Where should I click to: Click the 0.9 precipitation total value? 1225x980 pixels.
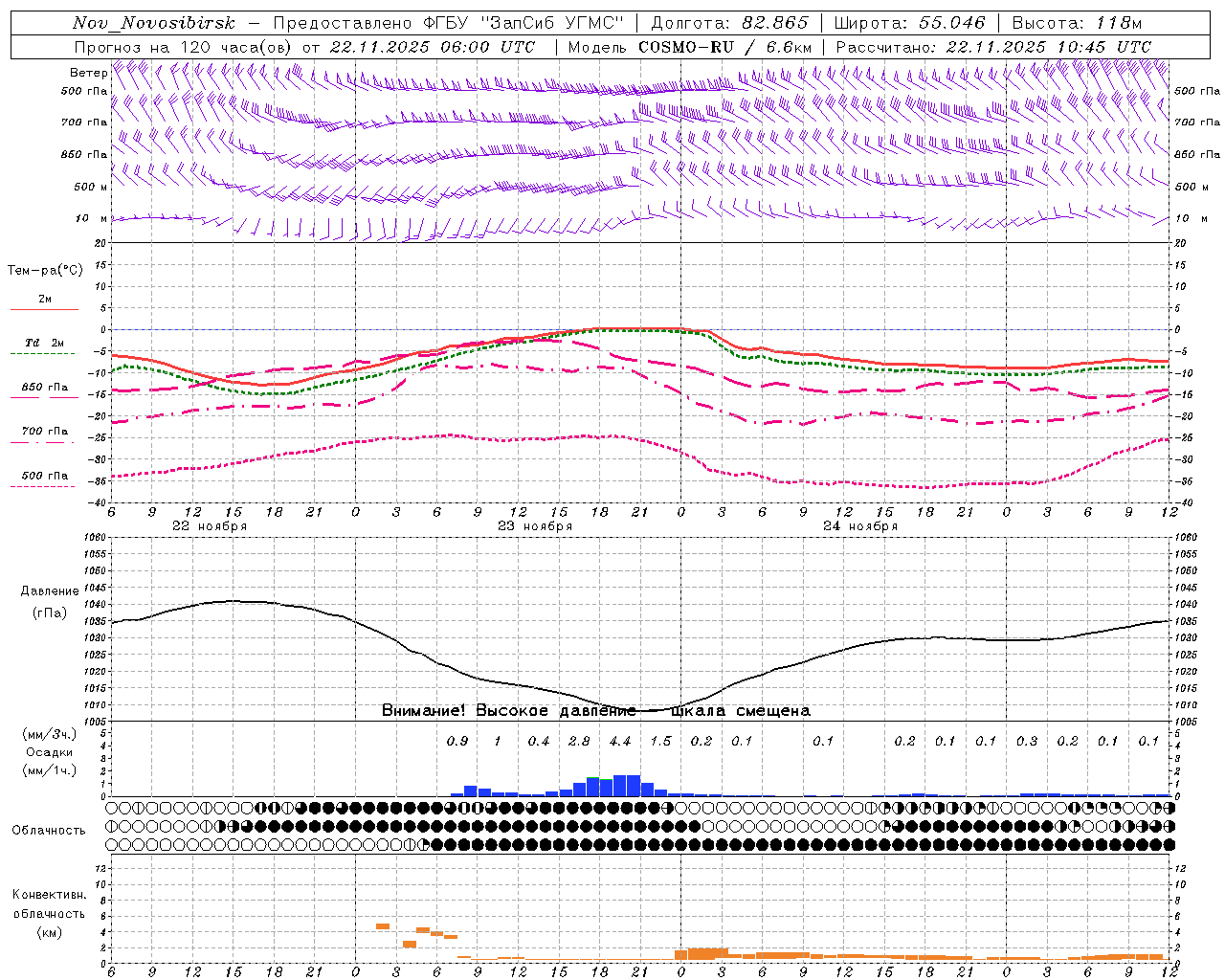(x=457, y=741)
